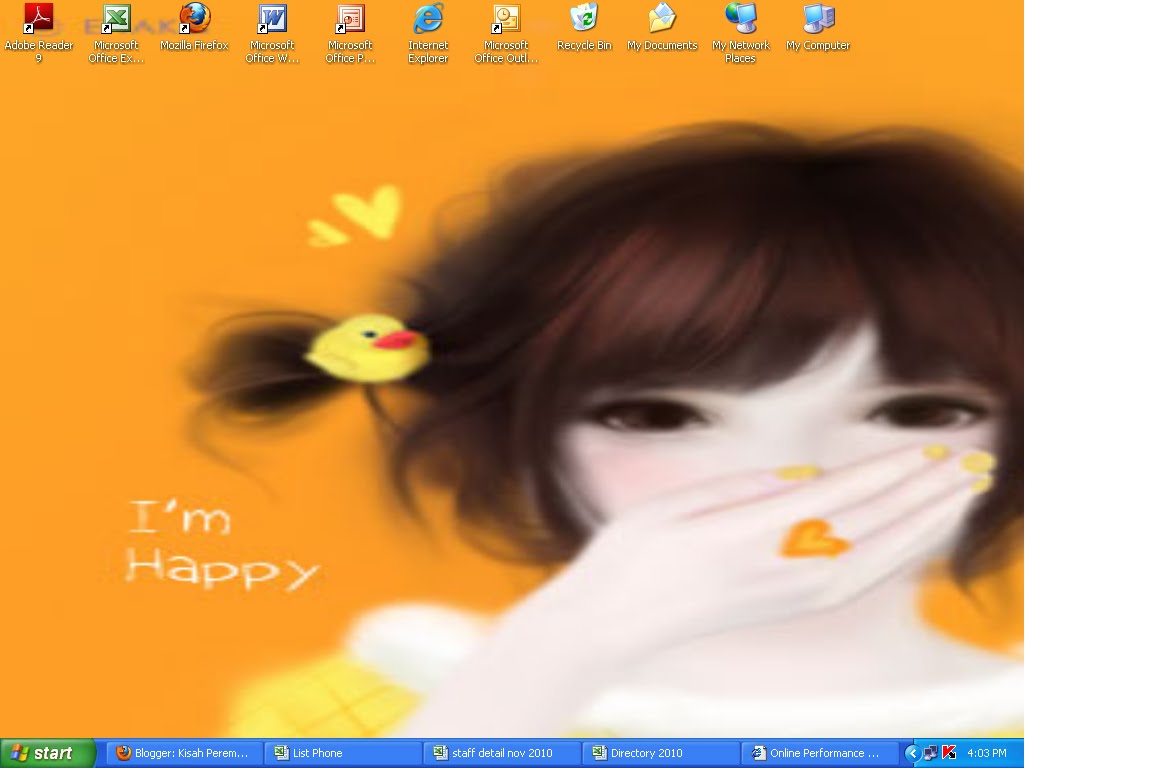Viewport: 1158px width, 768px height.
Task: Switch to the List Phone taskbar window
Action: (343, 753)
